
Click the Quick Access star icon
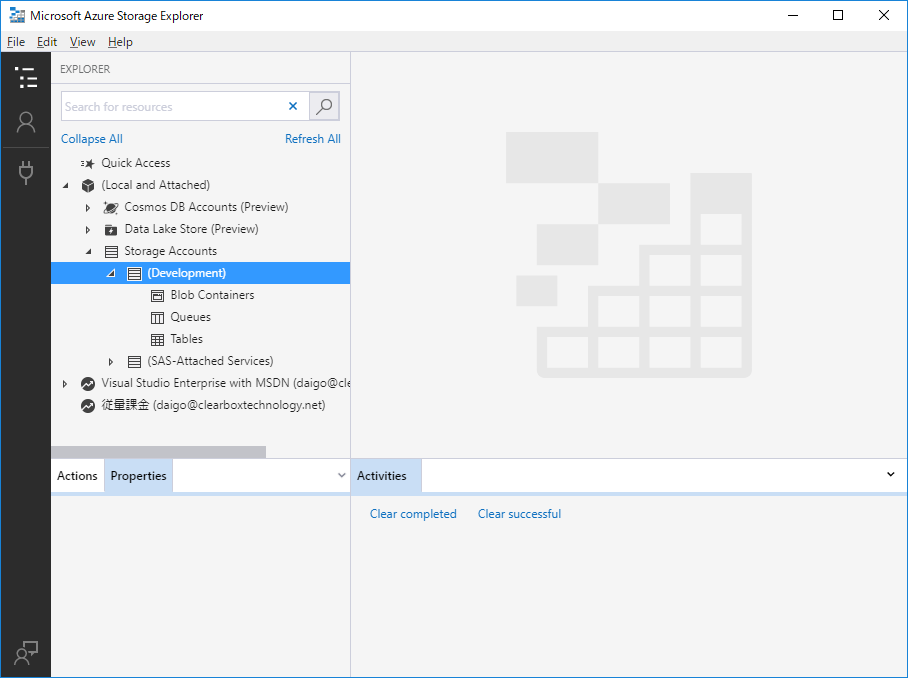pyautogui.click(x=87, y=163)
